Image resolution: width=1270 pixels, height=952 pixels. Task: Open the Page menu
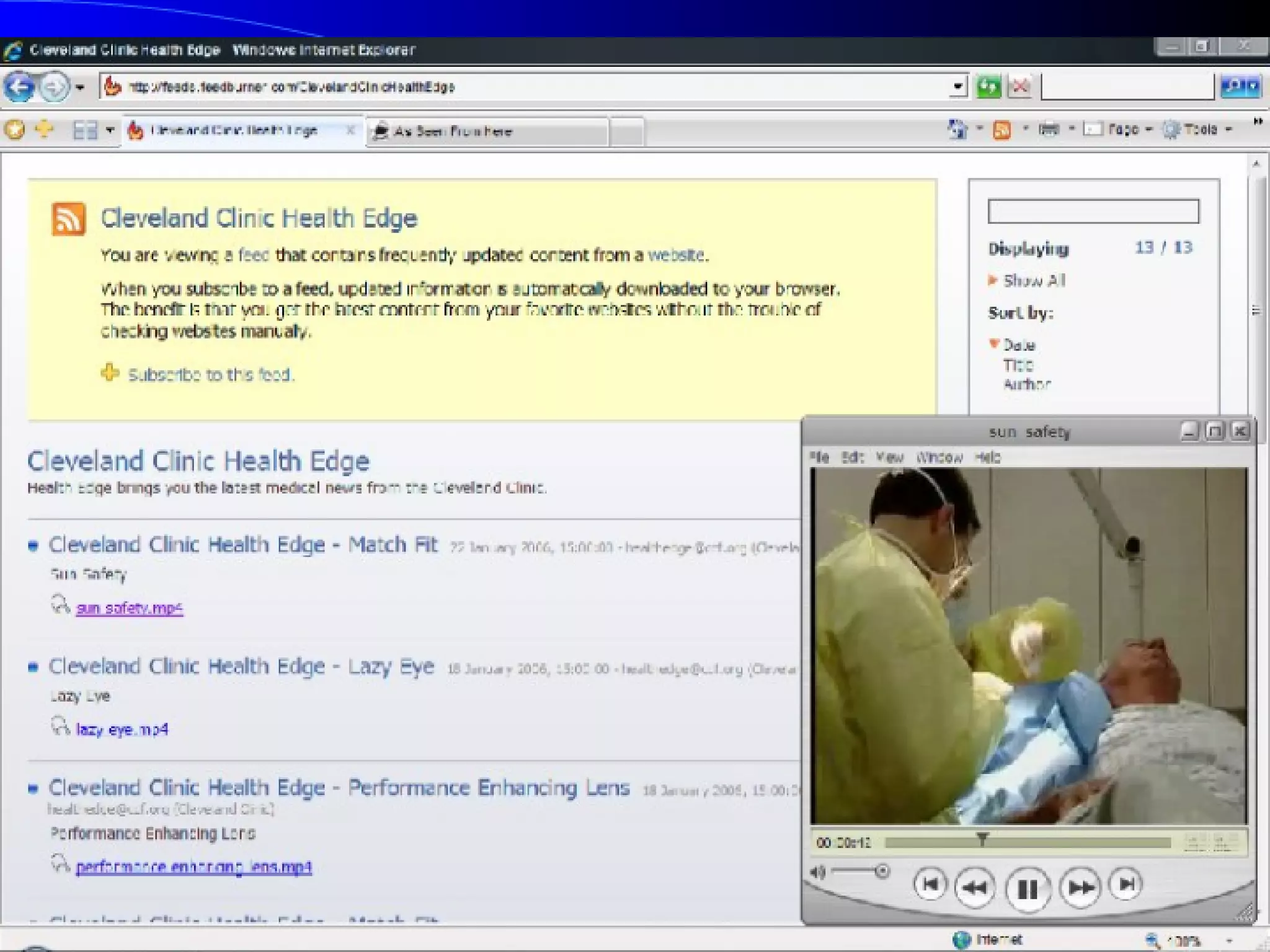(x=1117, y=130)
